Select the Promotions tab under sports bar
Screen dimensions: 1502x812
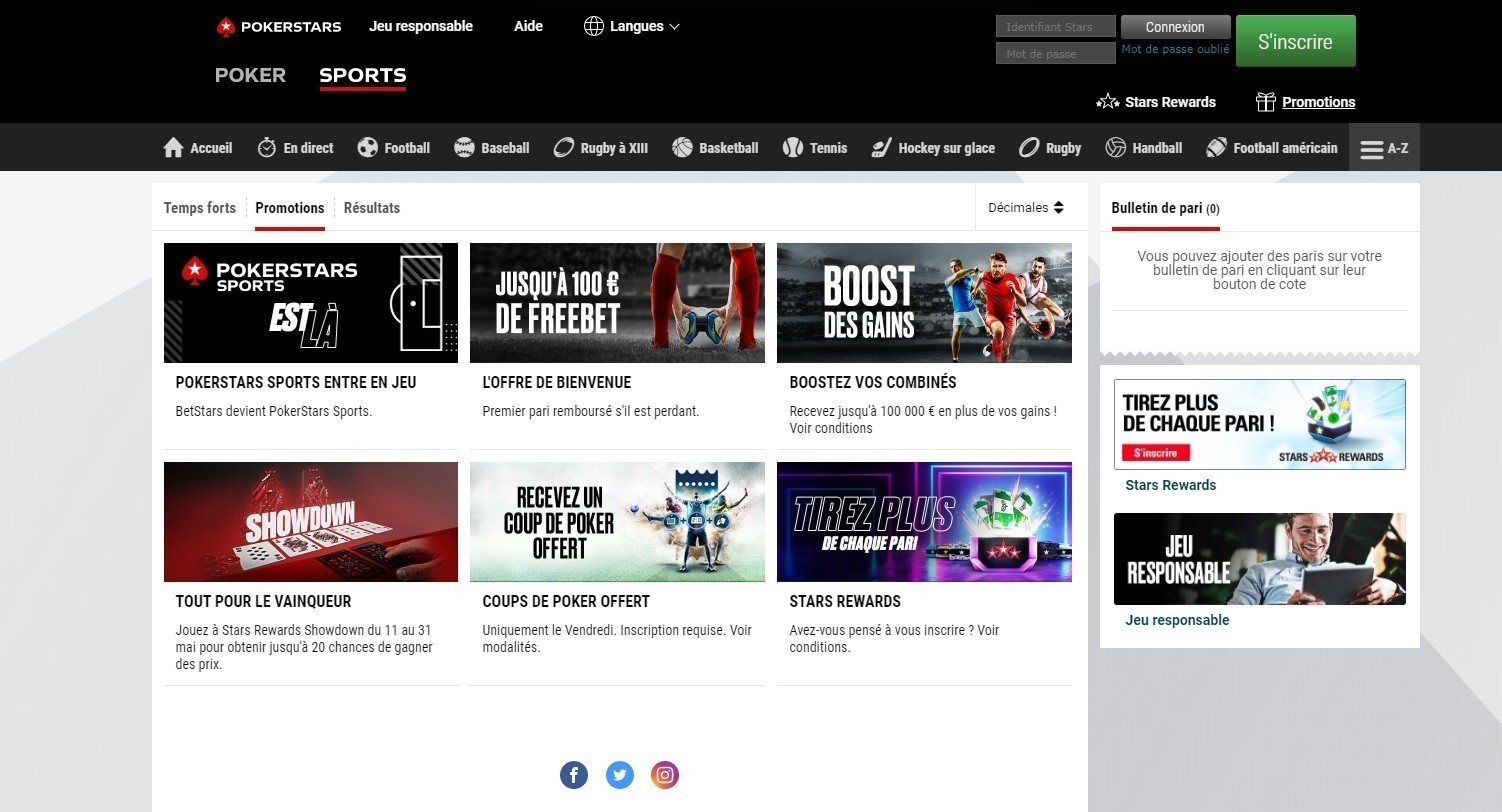290,208
